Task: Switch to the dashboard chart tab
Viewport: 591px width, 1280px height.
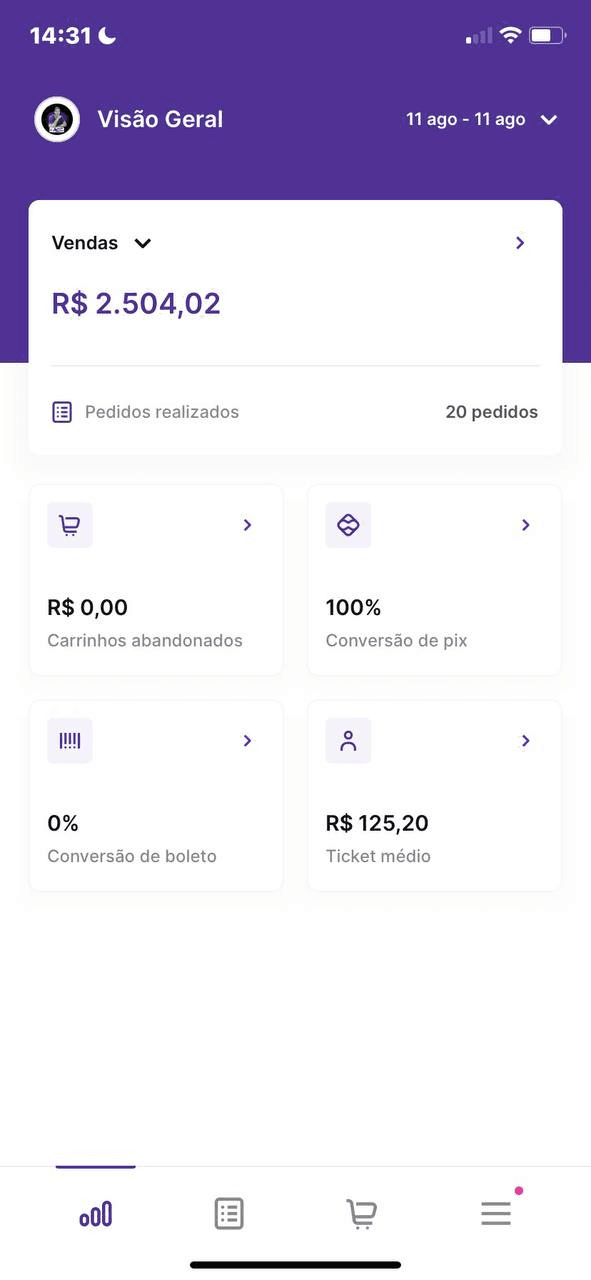Action: pos(96,1214)
